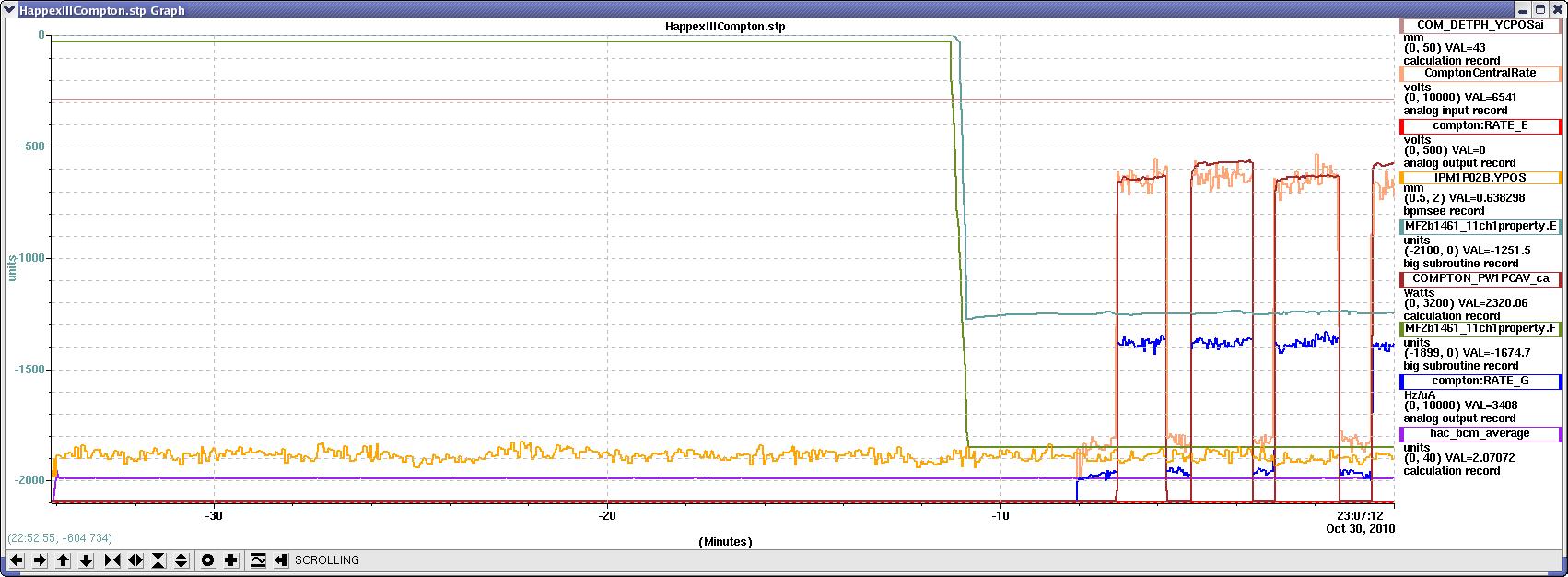
Task: Click the "bpmsee record" text
Action: tap(1444, 211)
